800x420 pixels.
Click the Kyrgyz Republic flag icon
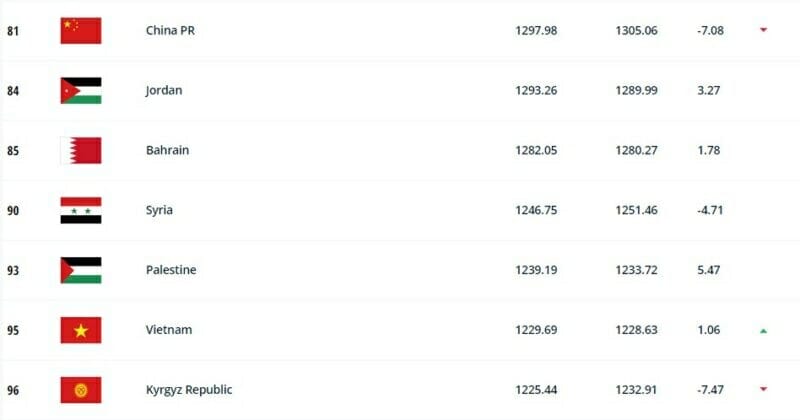[81, 389]
